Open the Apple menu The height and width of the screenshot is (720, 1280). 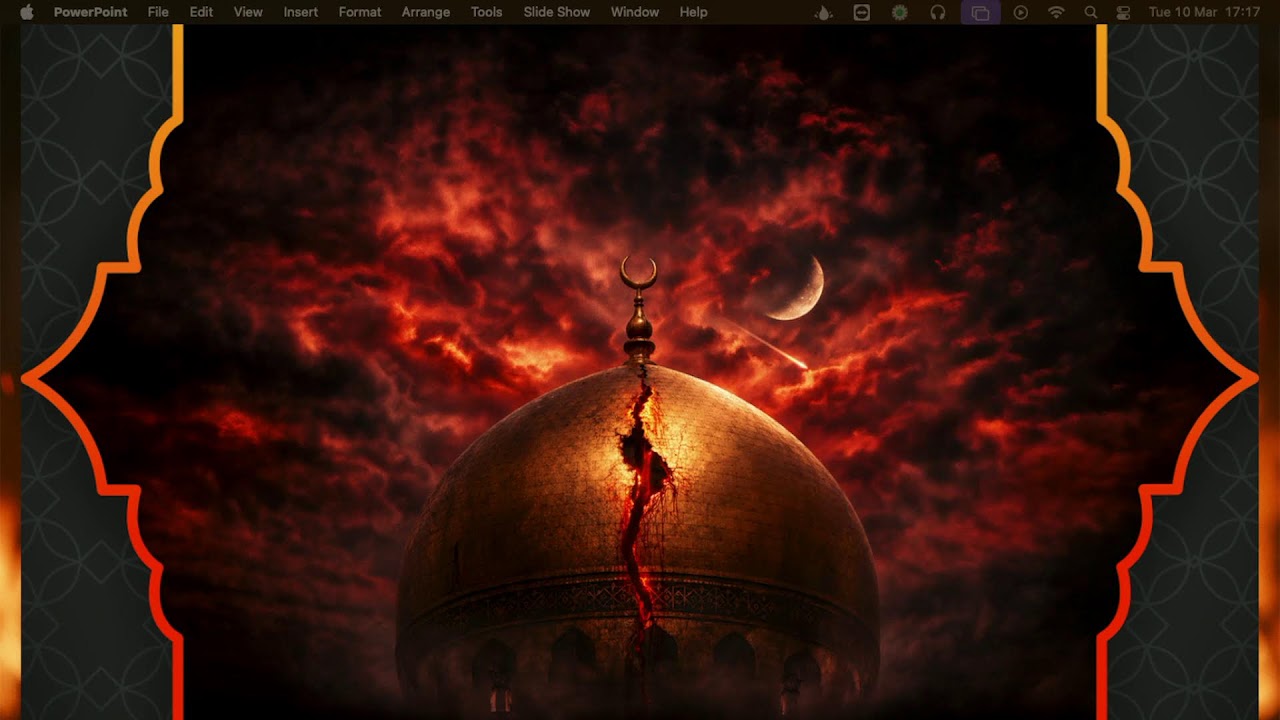coord(27,12)
